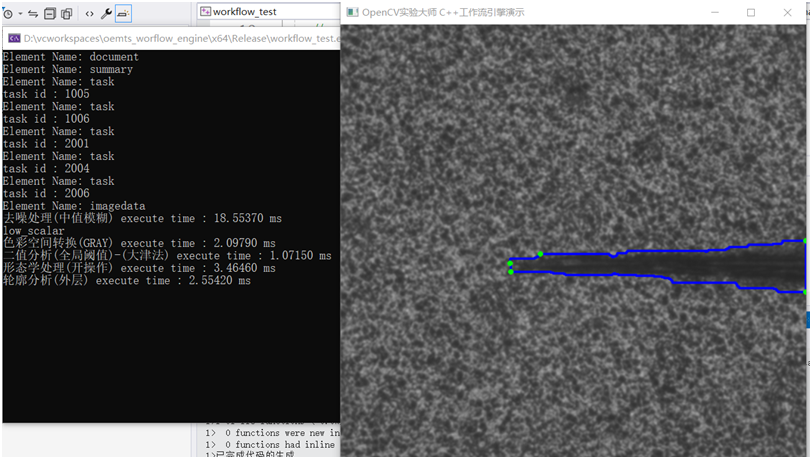
Task: Click the green contour point on the upper outline
Action: click(540, 254)
